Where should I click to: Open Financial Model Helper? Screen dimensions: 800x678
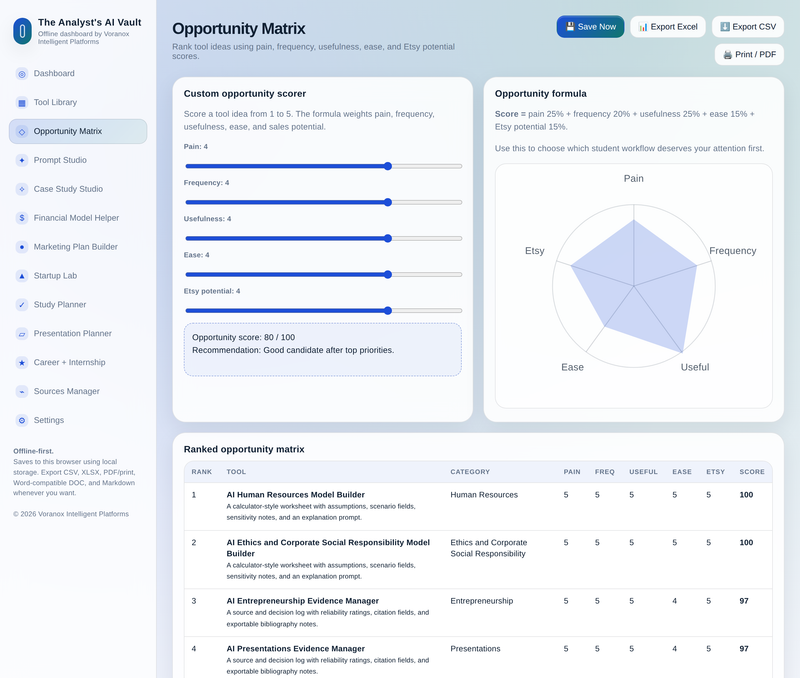click(78, 218)
